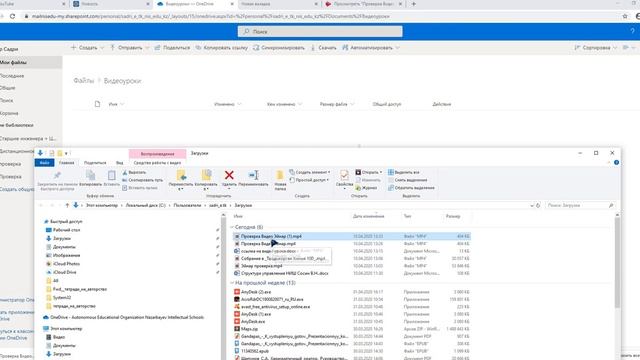640x360 pixels.
Task: Open Upload (Отправить) dropdown in OneDrive
Action: (129, 48)
